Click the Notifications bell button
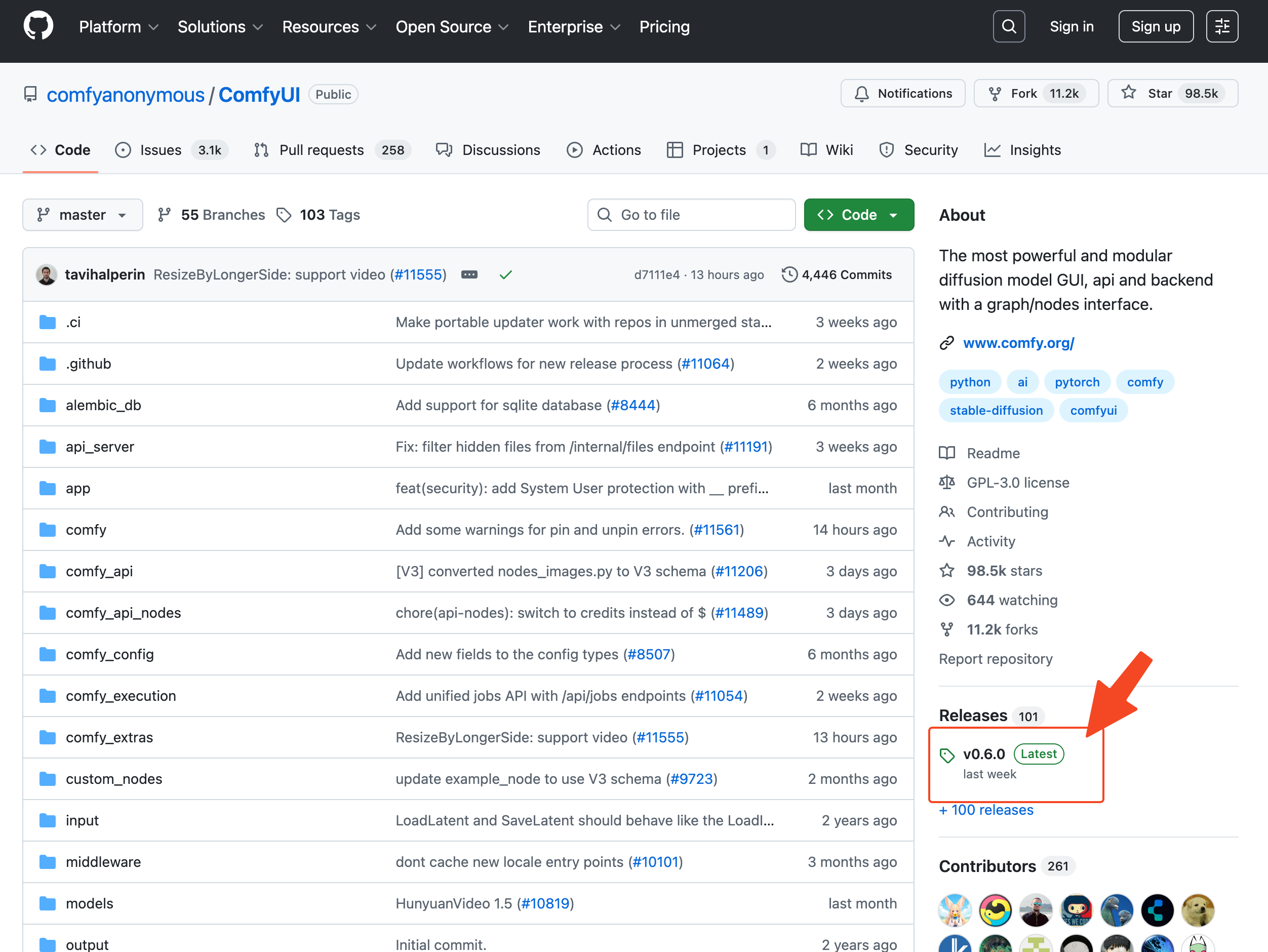 pos(903,93)
